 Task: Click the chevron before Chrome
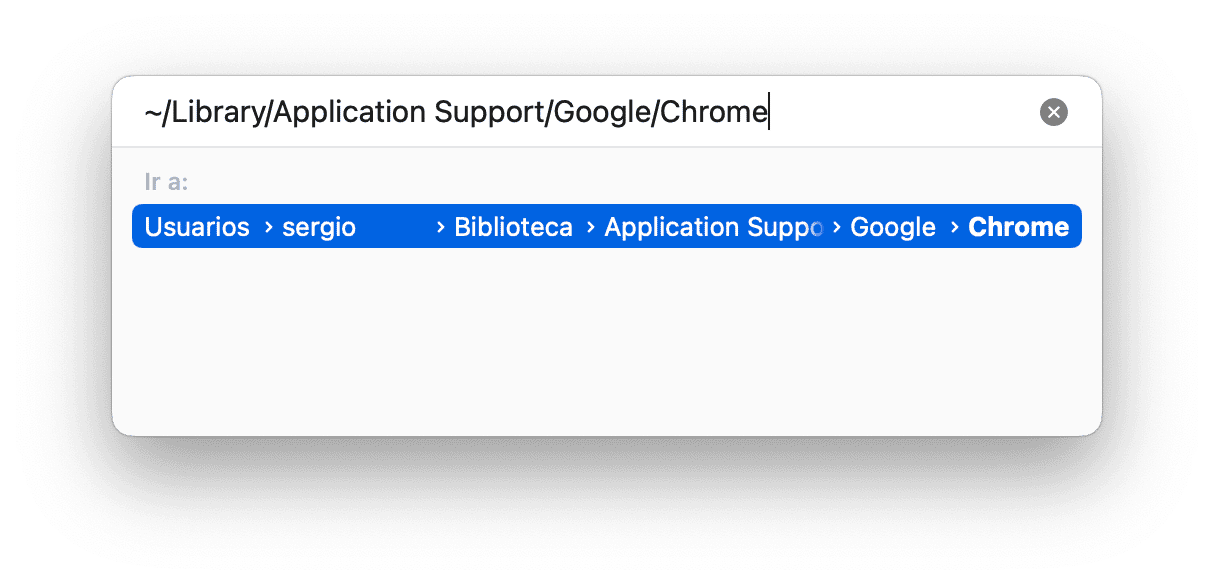[955, 228]
